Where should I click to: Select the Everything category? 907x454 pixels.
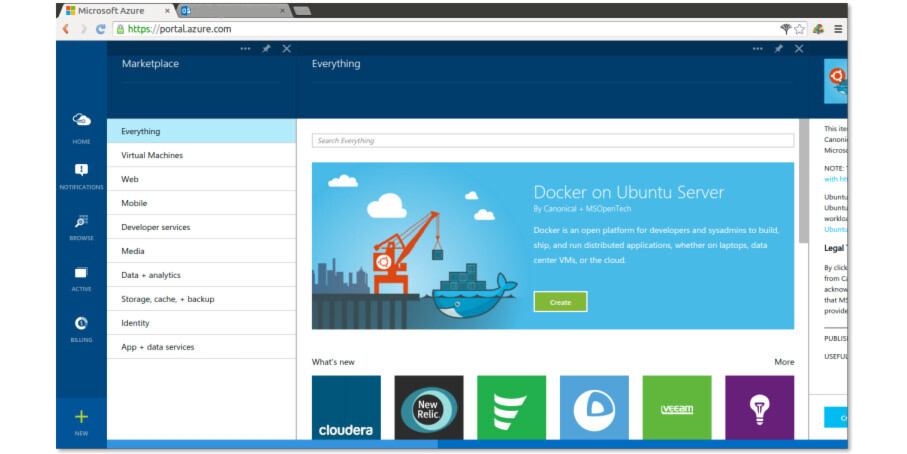pos(201,131)
